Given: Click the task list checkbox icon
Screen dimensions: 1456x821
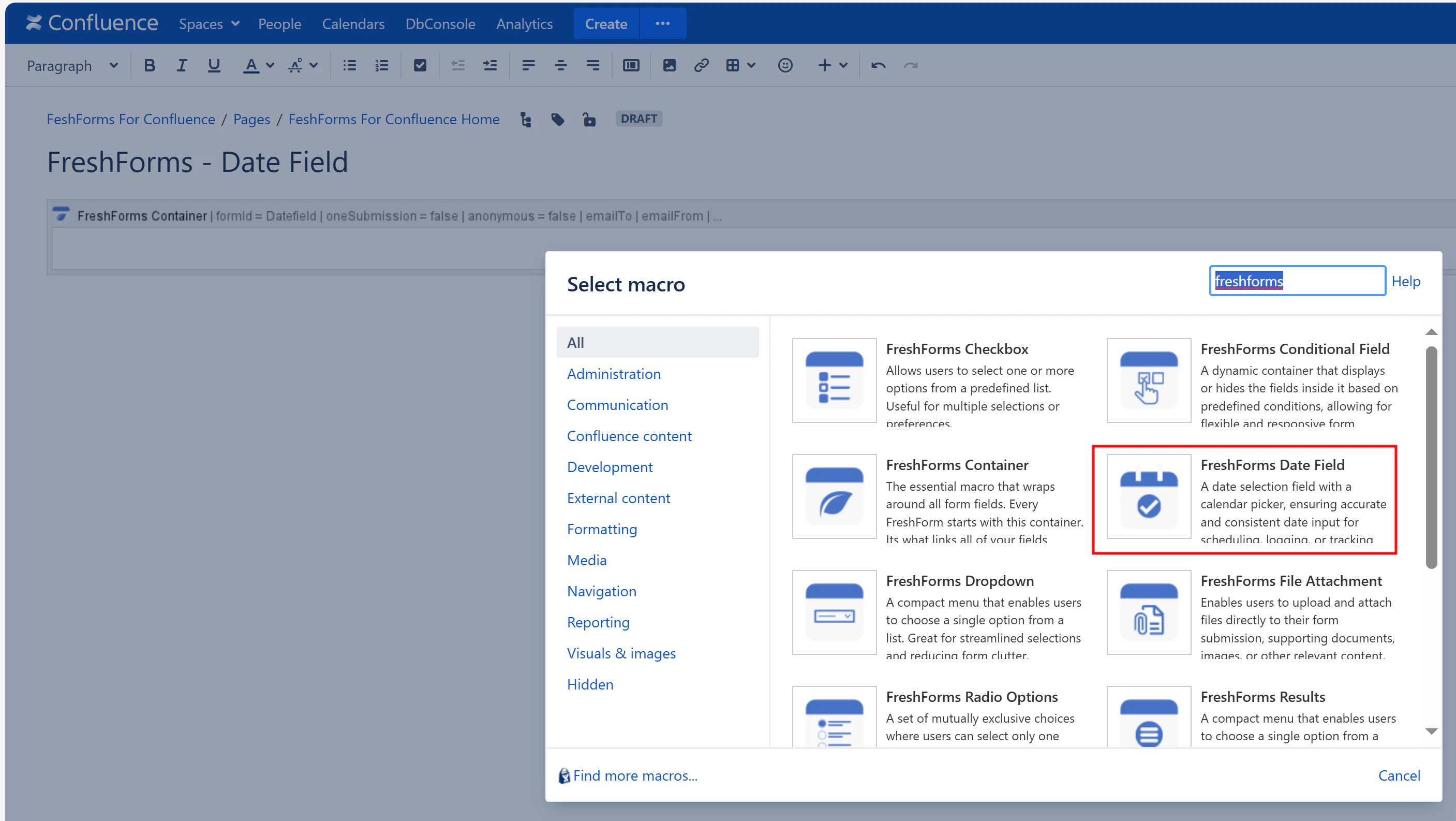Looking at the screenshot, I should tap(420, 66).
